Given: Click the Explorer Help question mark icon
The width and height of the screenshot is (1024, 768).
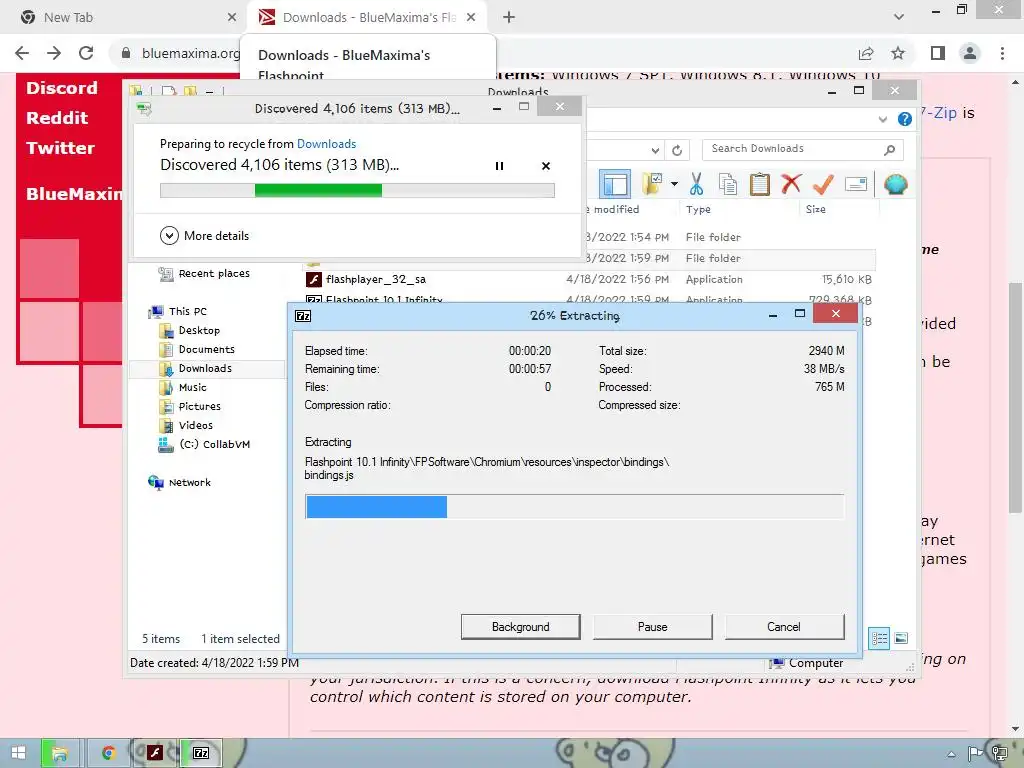Looking at the screenshot, I should coord(904,119).
